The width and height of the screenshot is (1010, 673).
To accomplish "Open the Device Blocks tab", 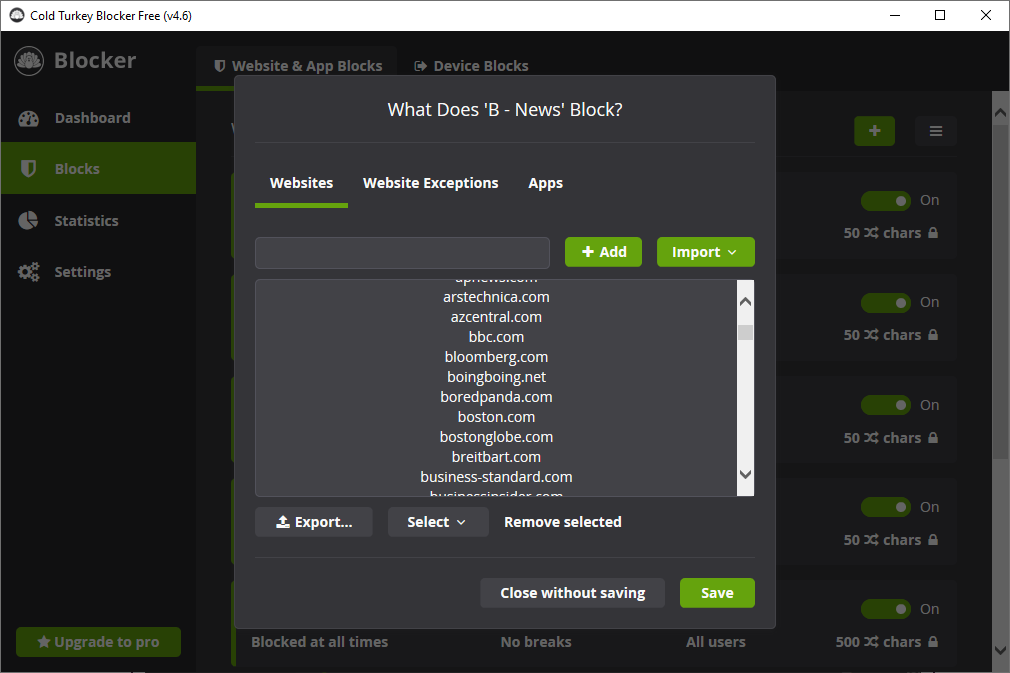I will point(471,66).
